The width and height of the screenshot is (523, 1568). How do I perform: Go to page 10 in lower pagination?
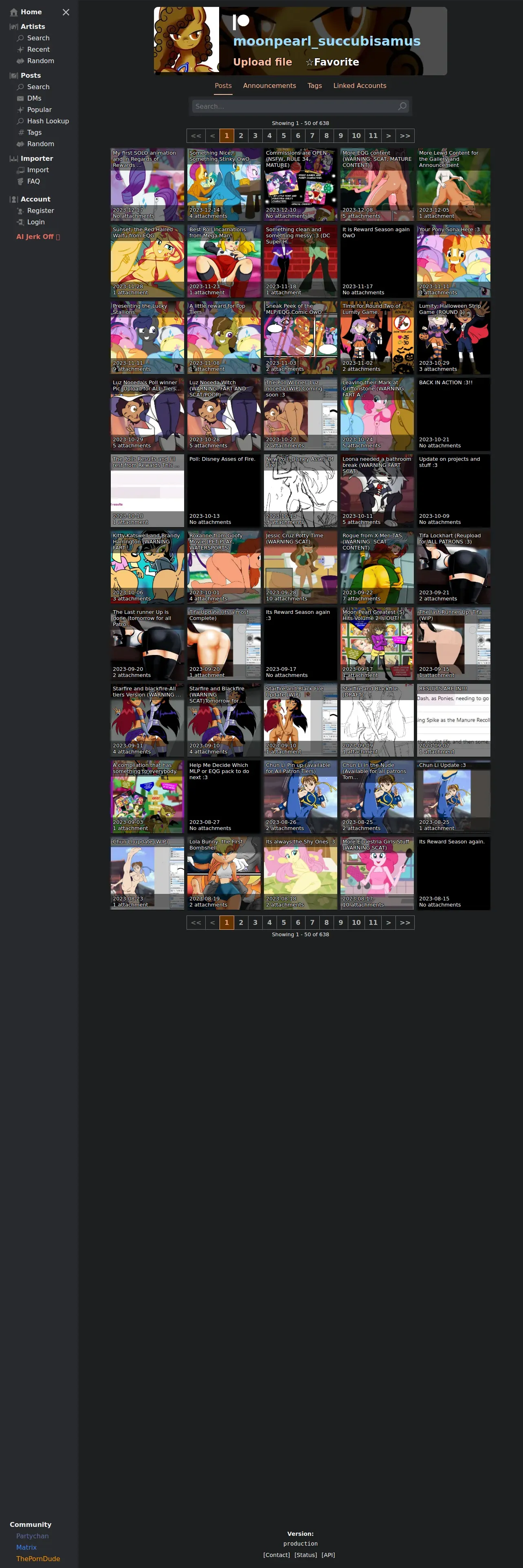[x=356, y=923]
